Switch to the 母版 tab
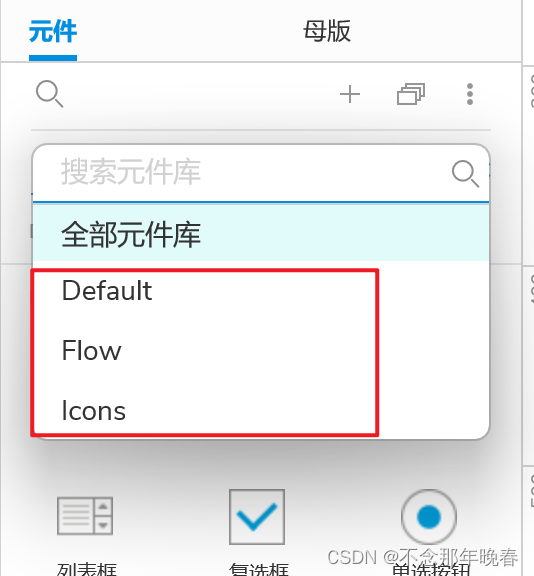 [x=327, y=31]
